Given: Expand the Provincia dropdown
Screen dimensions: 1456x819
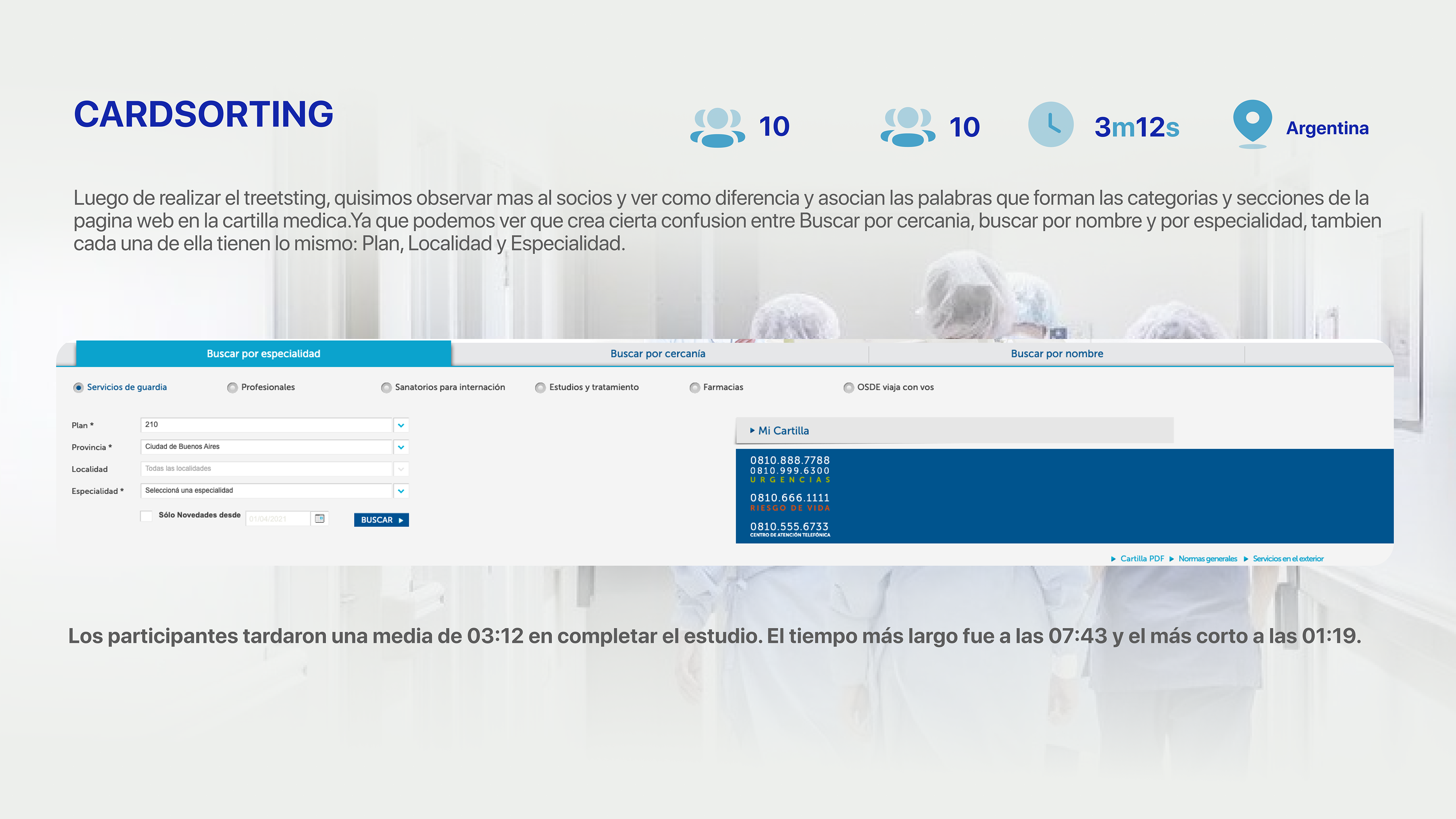Looking at the screenshot, I should point(401,447).
